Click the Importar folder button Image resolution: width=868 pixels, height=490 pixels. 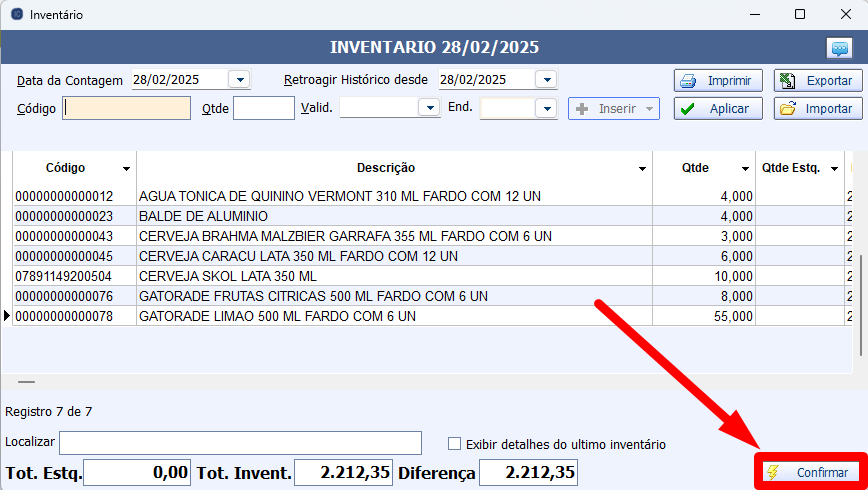pos(817,109)
